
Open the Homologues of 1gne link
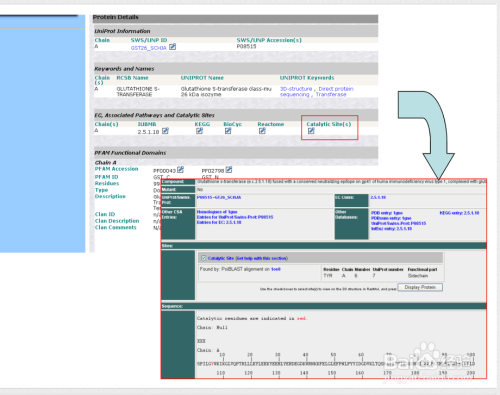click(217, 212)
